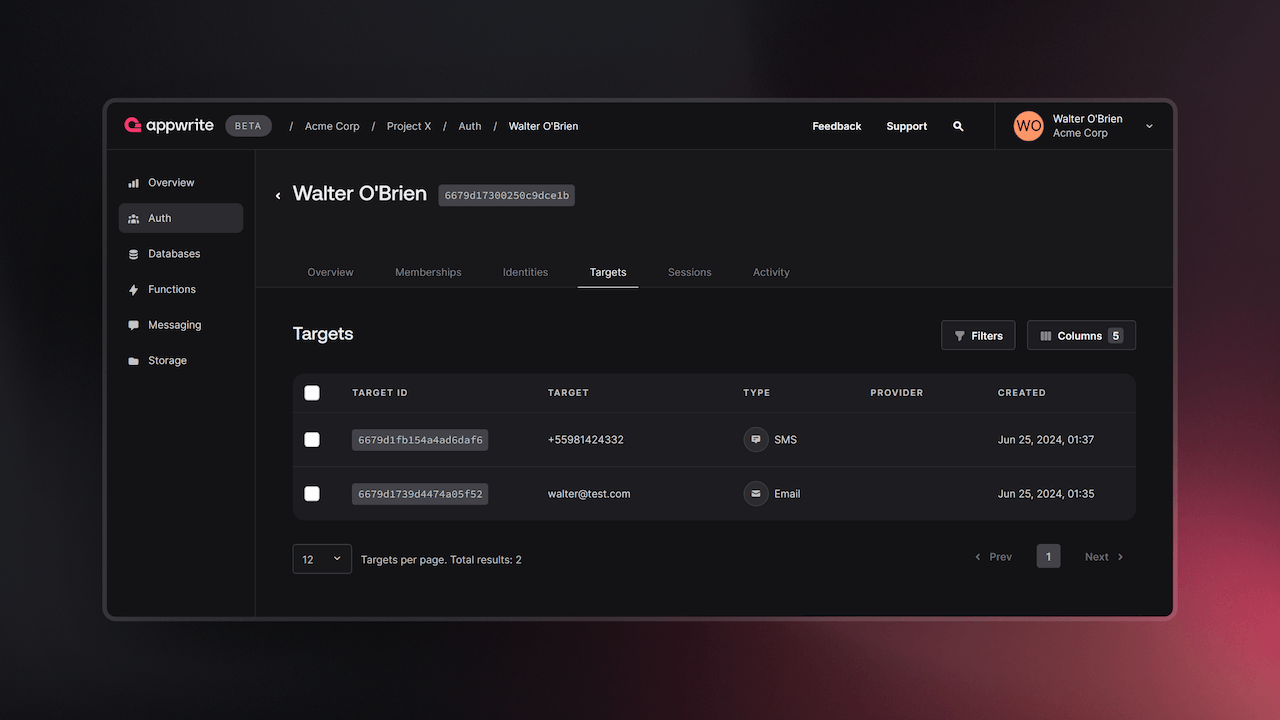Check the box for the SMS target row
This screenshot has height=720, width=1280.
[312, 440]
